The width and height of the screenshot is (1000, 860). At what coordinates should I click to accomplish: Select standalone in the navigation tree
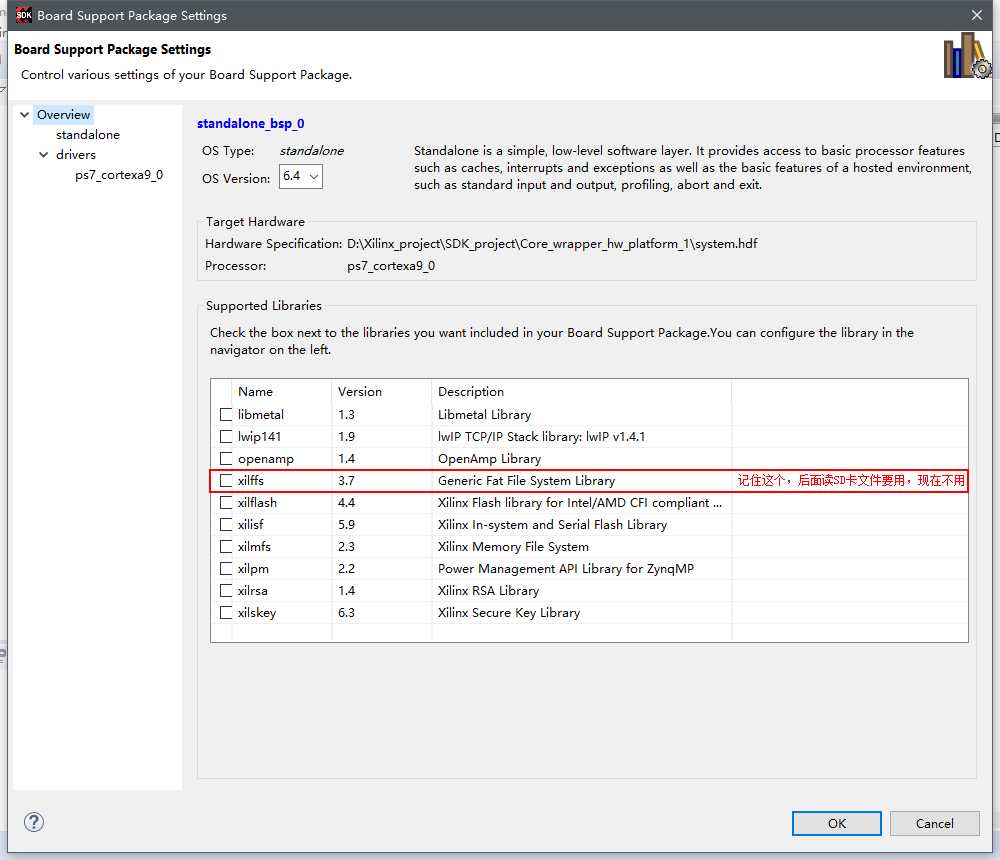point(88,135)
